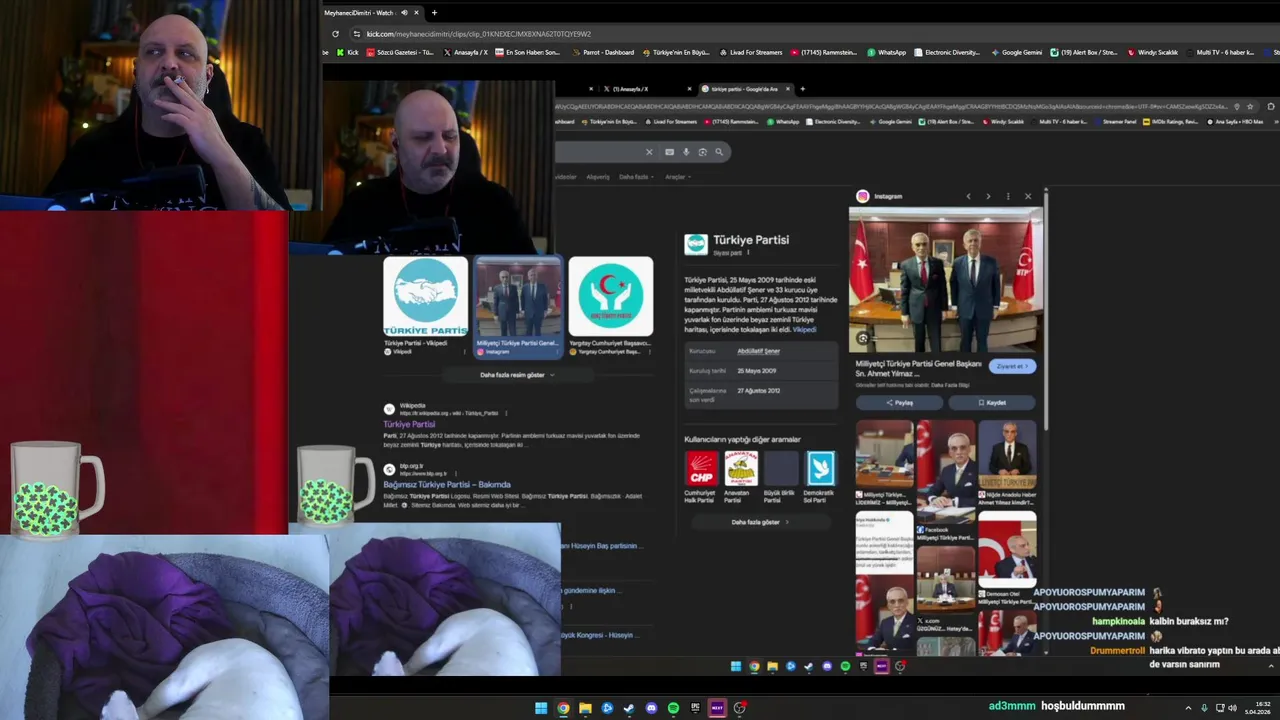This screenshot has height=720, width=1280.
Task: Open the Daha Fazla Bilgi copyright link
Action: [952, 385]
